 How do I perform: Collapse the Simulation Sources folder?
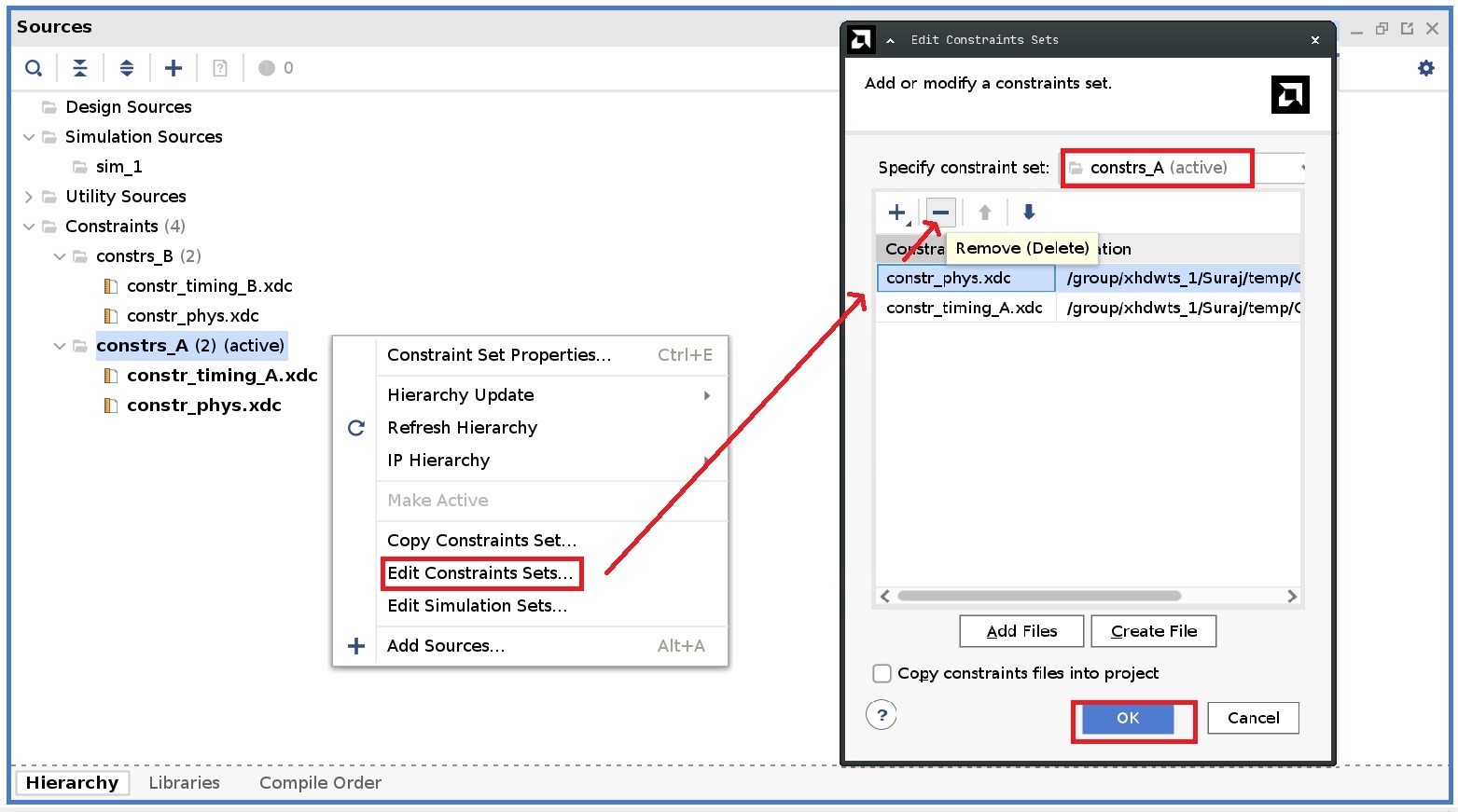click(x=28, y=136)
